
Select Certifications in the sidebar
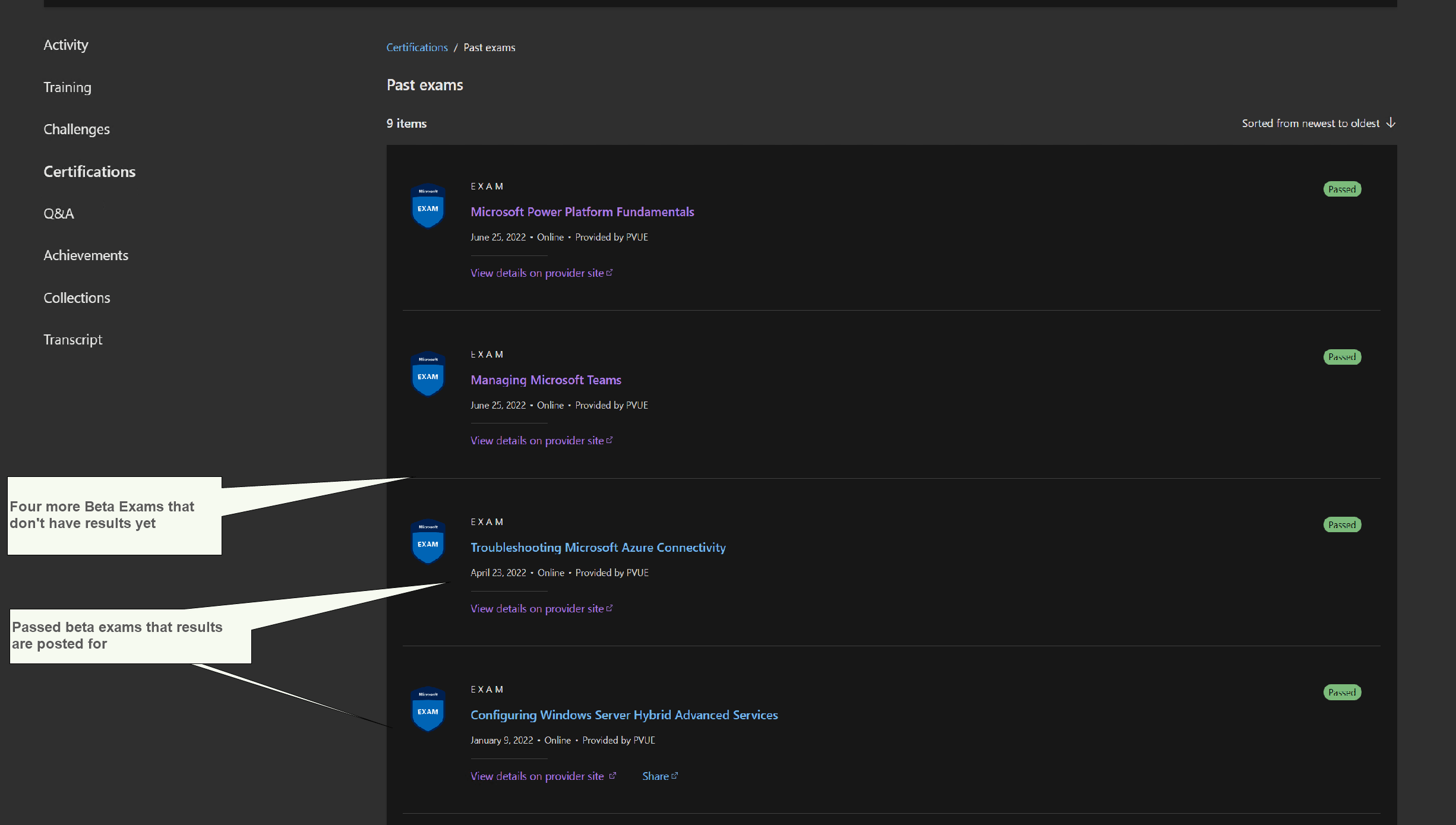point(90,172)
